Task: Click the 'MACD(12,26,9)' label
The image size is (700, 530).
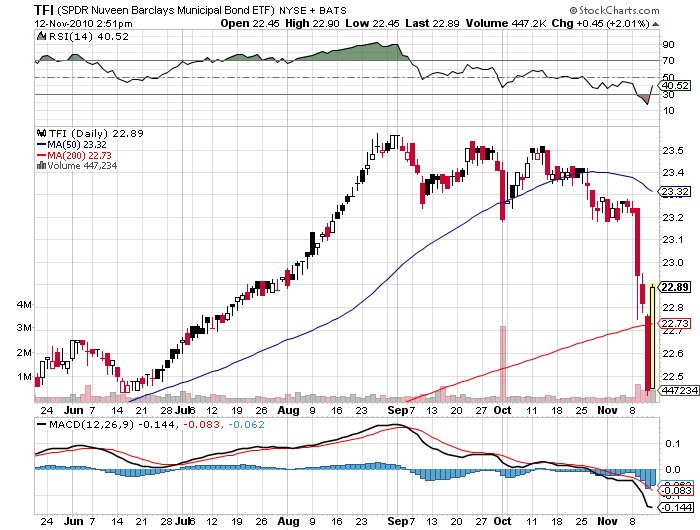Action: coord(91,425)
